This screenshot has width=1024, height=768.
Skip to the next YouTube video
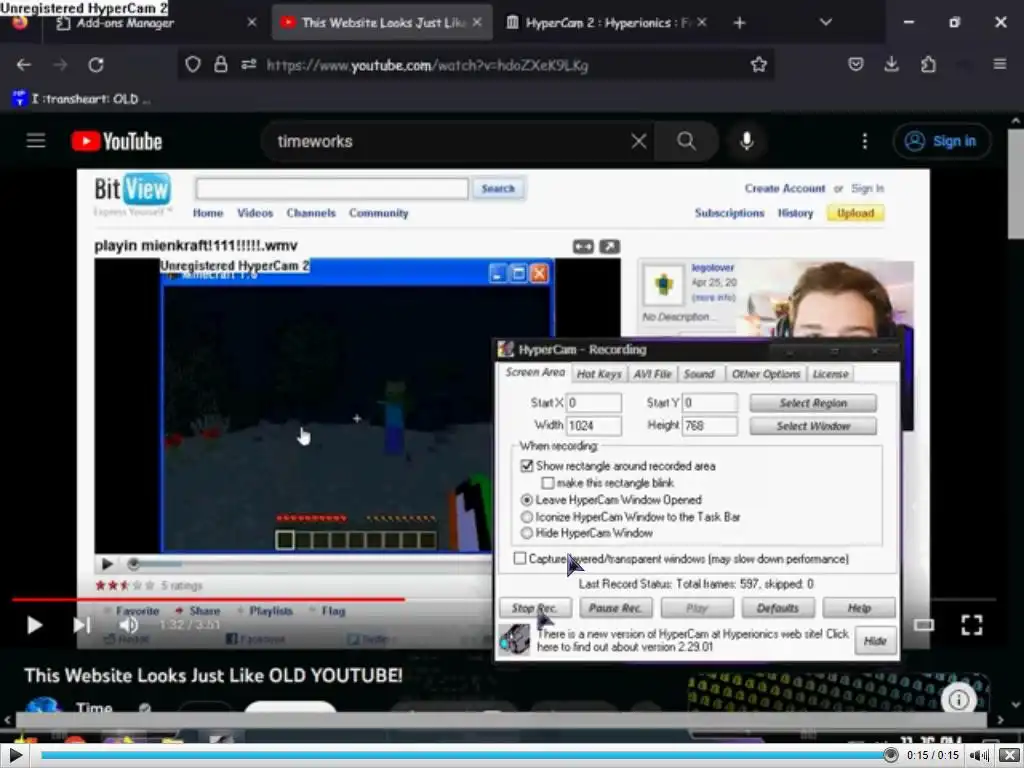82,625
